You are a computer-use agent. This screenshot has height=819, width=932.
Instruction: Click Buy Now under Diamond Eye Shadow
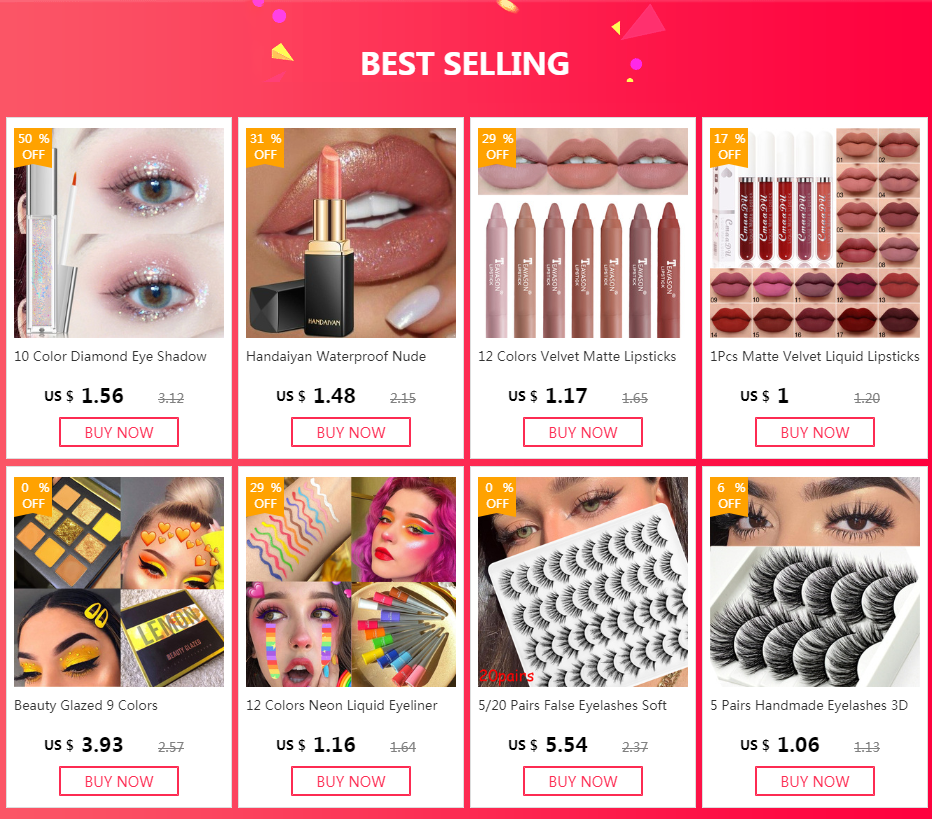(x=119, y=432)
